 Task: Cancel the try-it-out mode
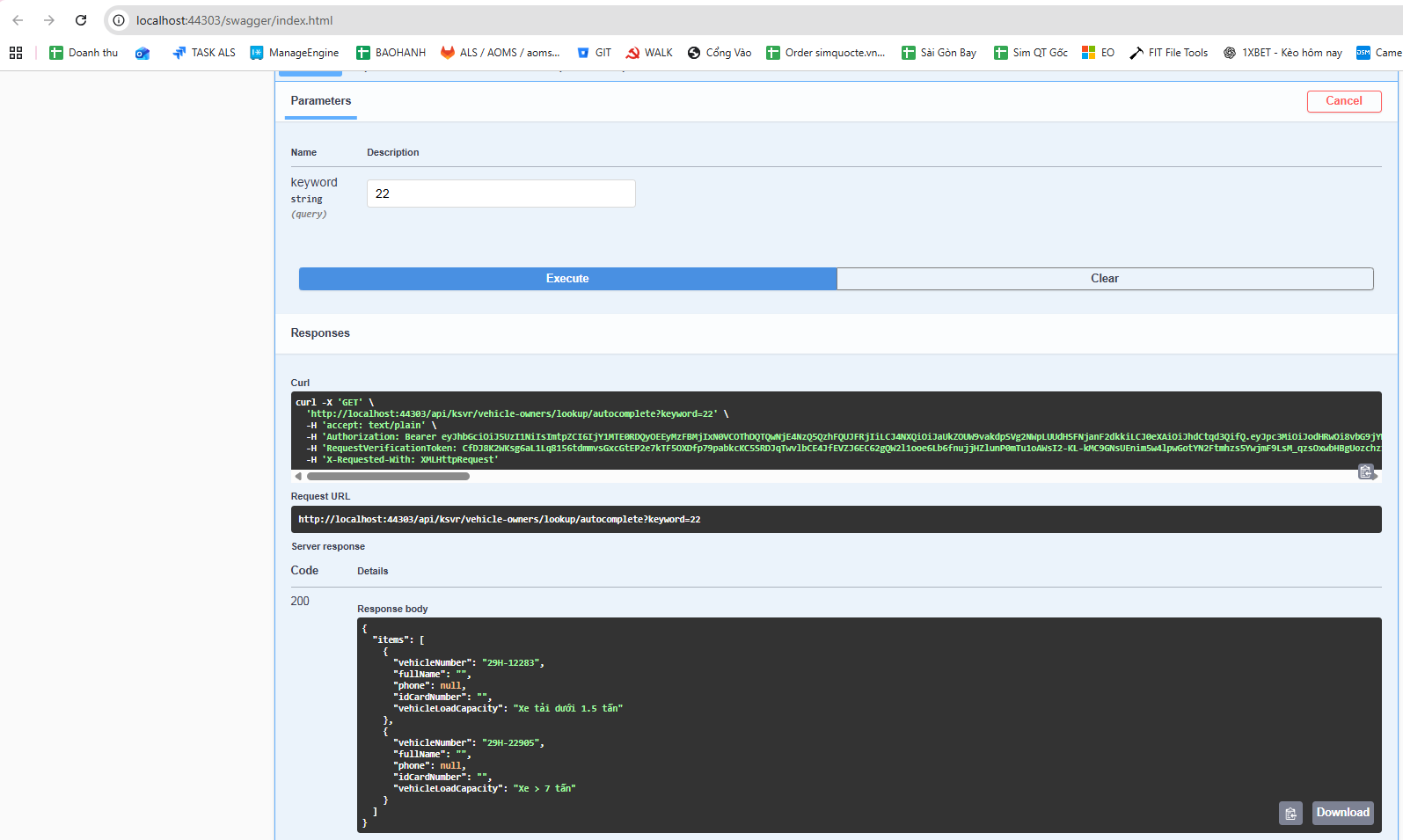[x=1343, y=101]
